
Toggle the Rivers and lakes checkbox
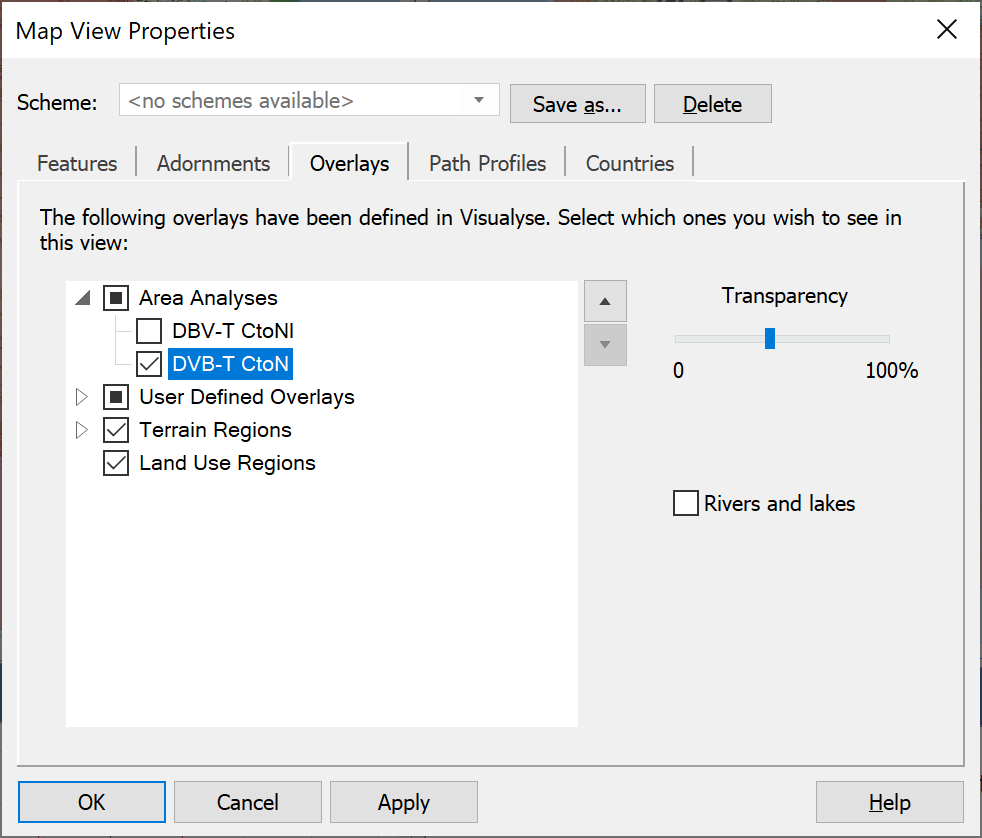[686, 503]
